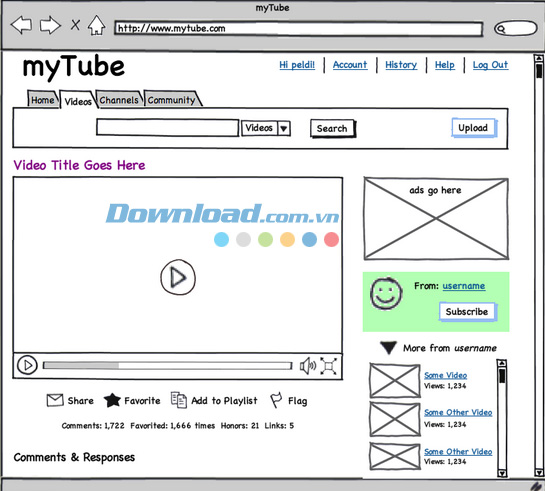Click the bottom related video thumbnail
Screen dimensions: 545x491
[395, 456]
